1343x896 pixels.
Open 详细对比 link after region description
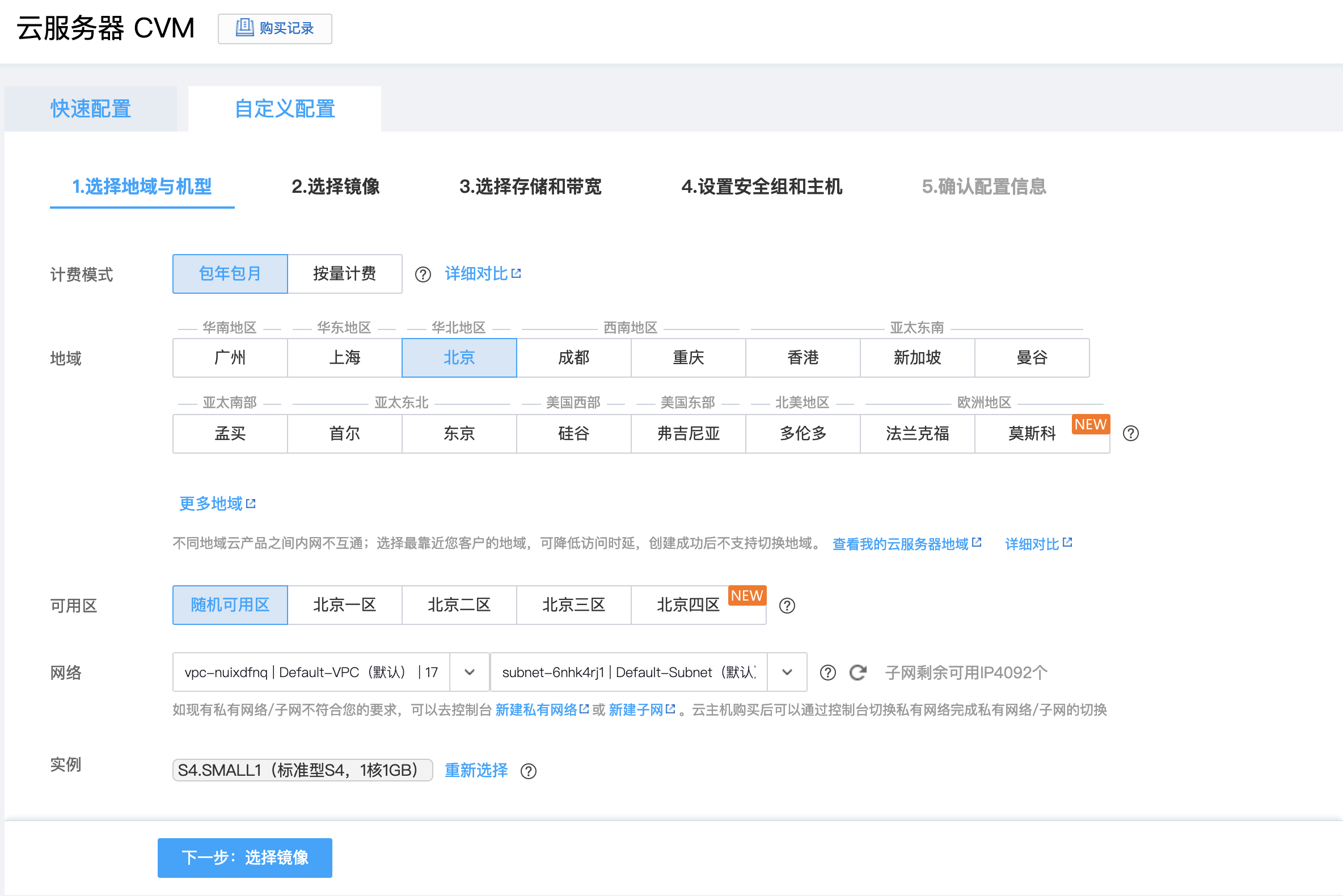coord(1038,543)
